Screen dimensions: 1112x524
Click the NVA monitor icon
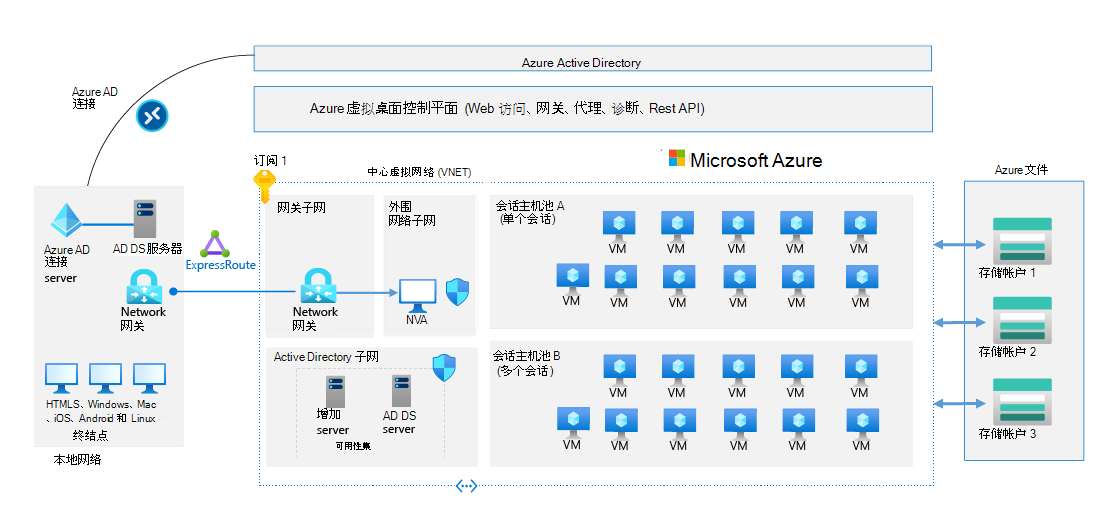pyautogui.click(x=417, y=296)
